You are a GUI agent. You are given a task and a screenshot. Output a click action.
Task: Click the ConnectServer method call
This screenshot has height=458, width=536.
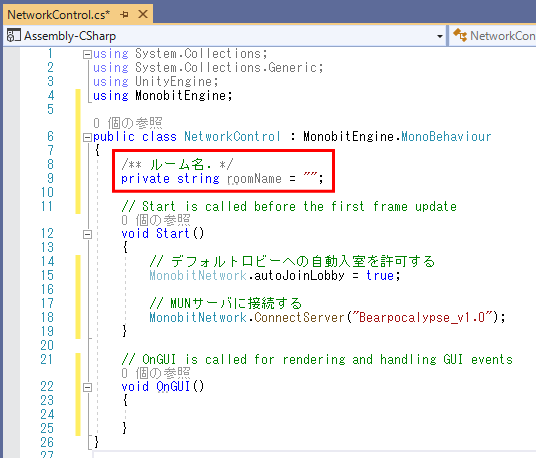pyautogui.click(x=299, y=318)
